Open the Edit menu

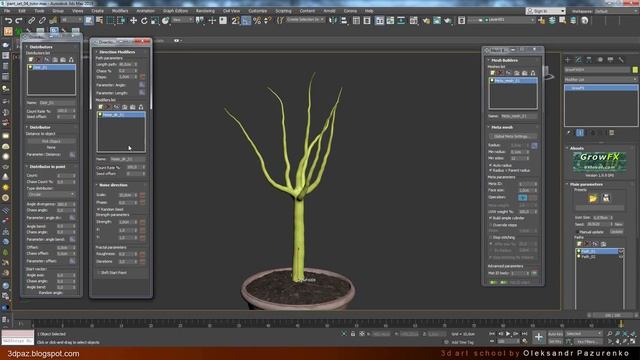click(22, 11)
